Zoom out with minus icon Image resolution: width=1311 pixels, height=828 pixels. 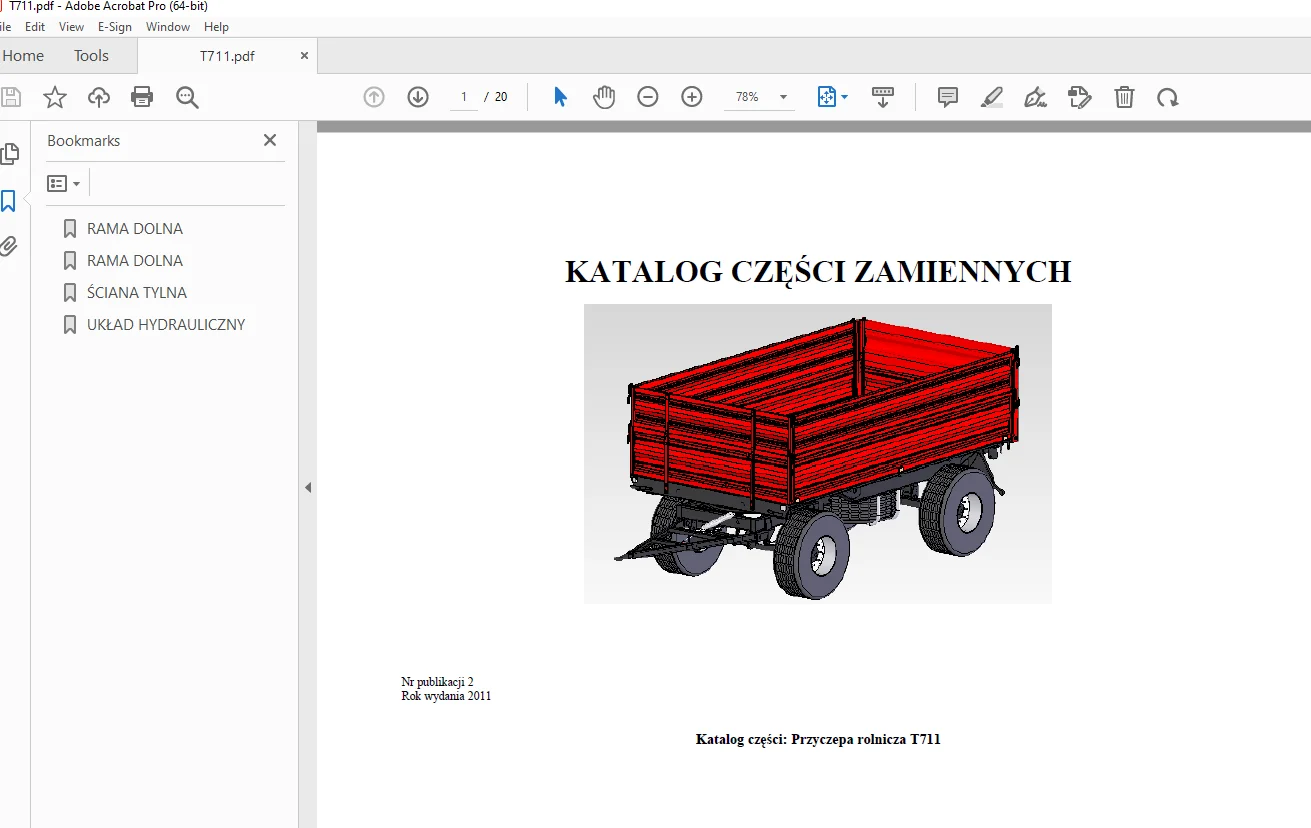(x=648, y=97)
